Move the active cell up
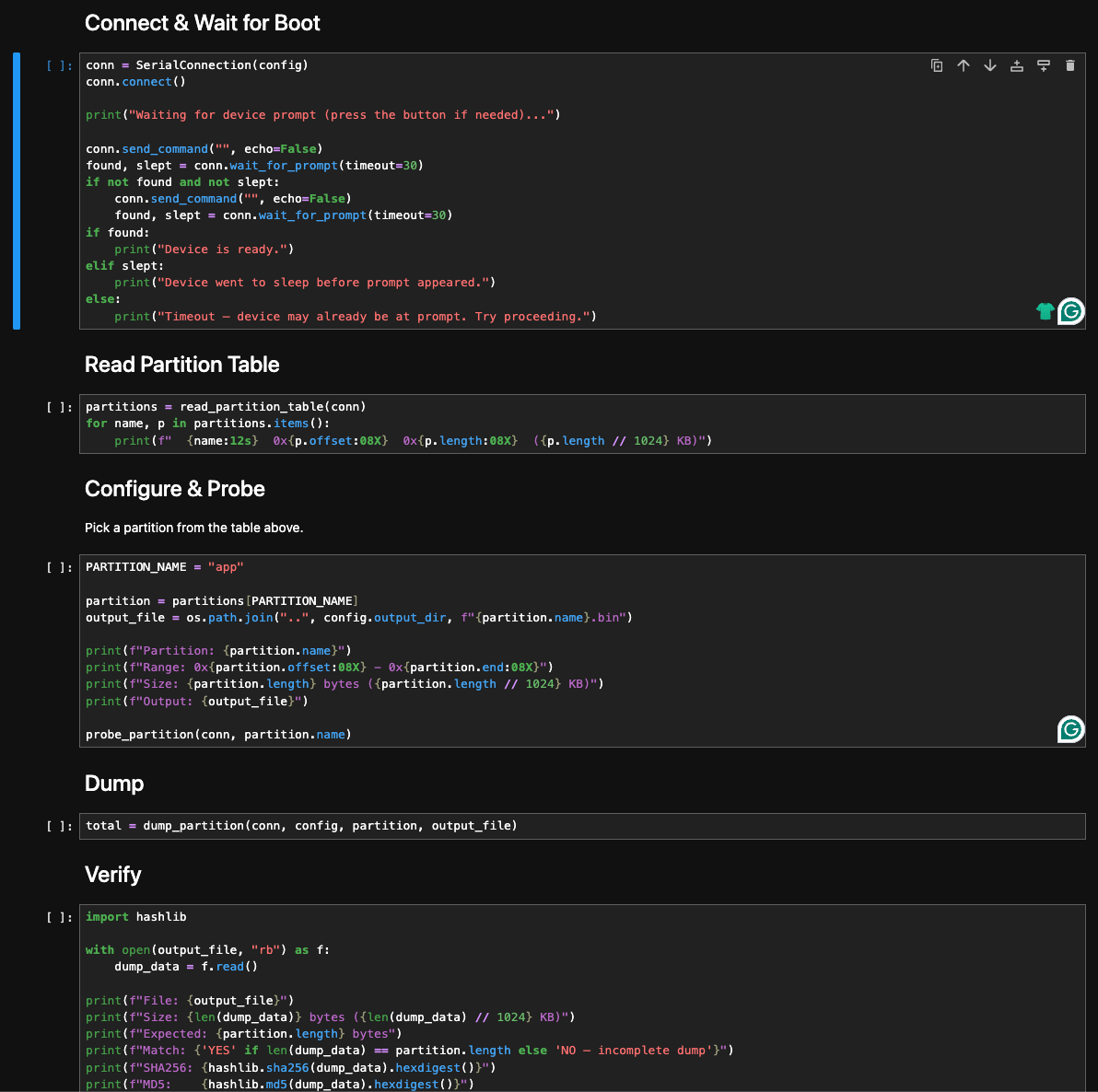 pos(964,65)
